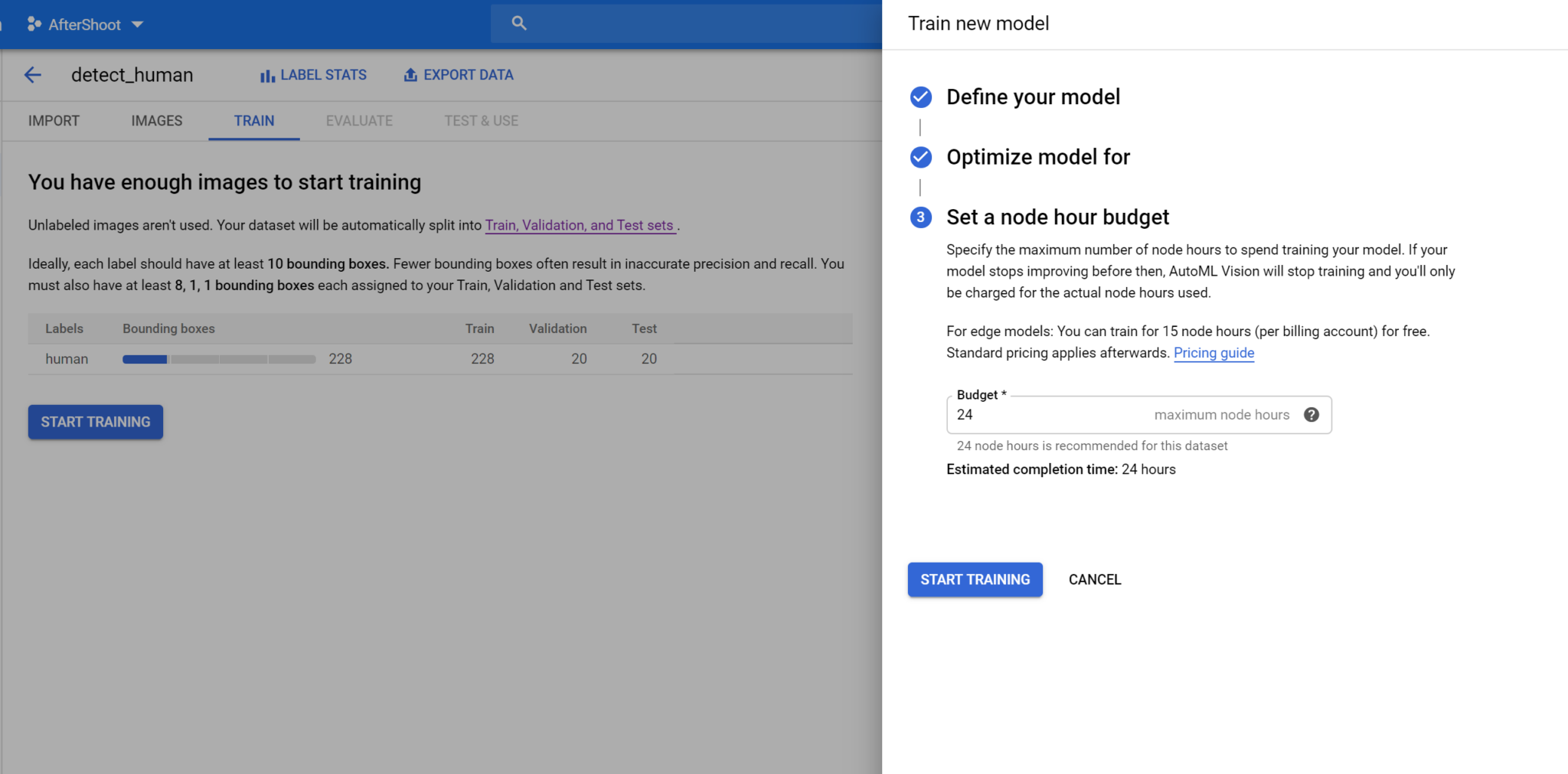Click the AfterShoot project logo icon
The image size is (1568, 774).
[34, 24]
